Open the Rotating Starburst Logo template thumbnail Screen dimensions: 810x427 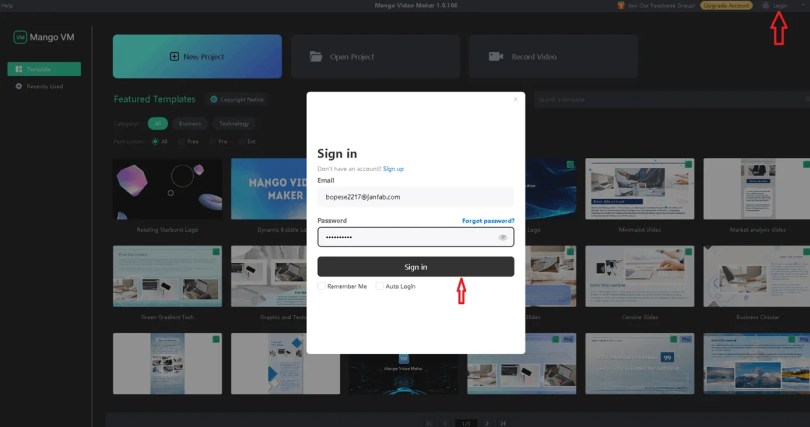pos(167,188)
